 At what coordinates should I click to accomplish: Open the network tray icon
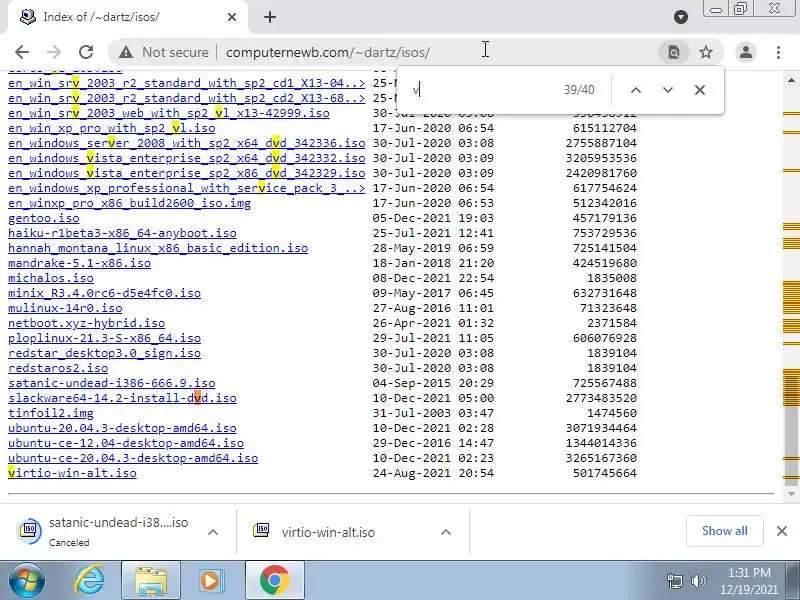pos(675,581)
